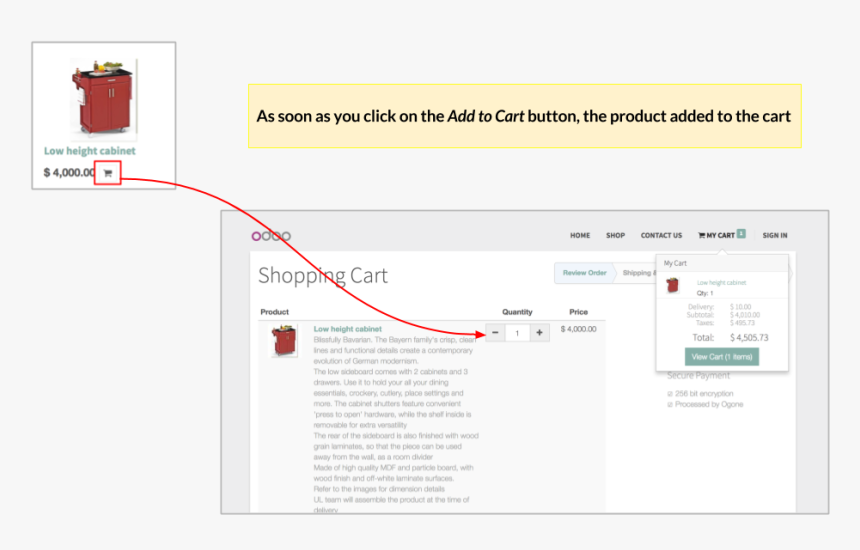Click Qty: 1 in the My Cart popover

coord(705,293)
